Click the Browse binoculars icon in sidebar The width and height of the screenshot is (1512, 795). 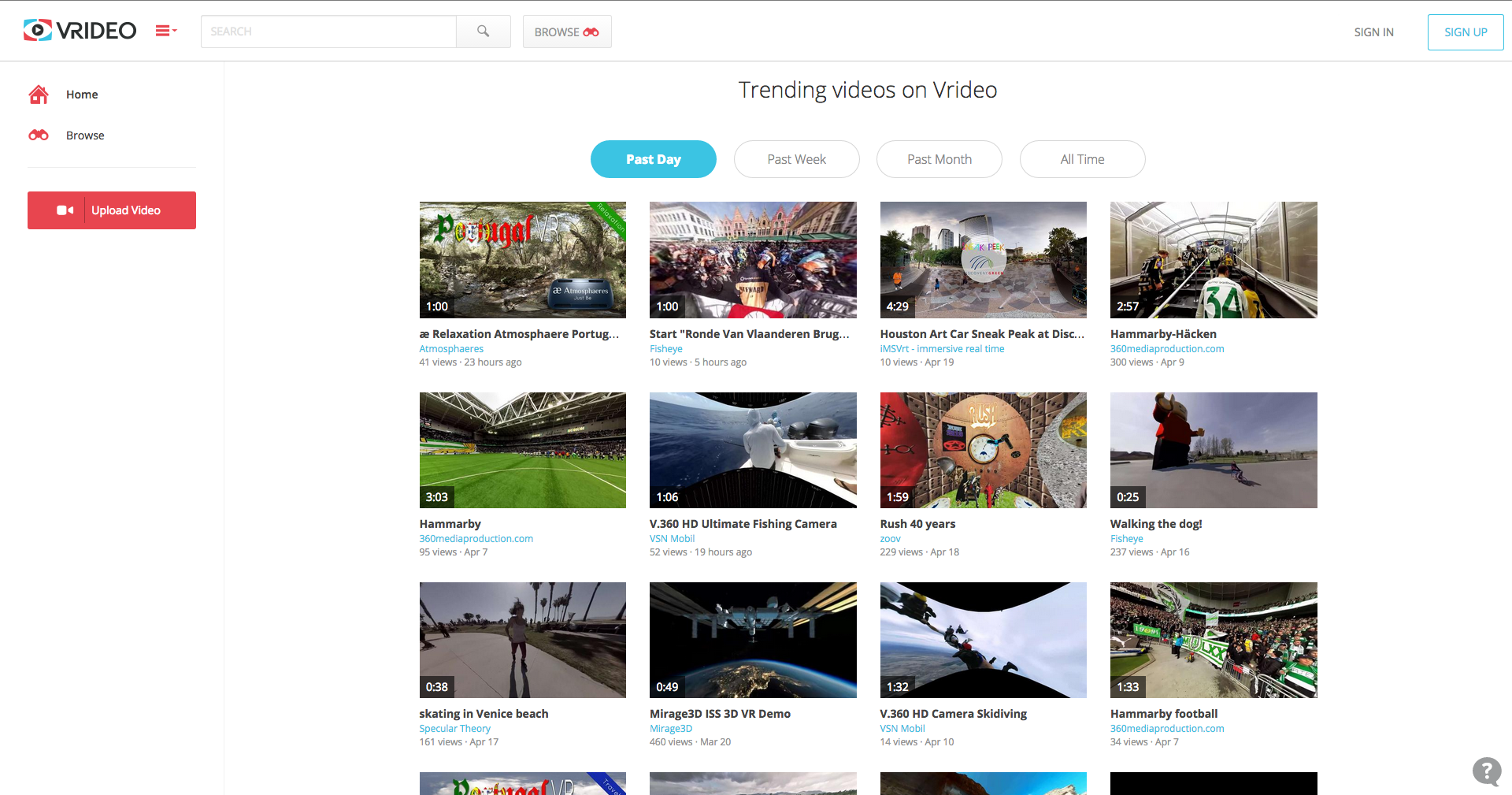(x=39, y=136)
